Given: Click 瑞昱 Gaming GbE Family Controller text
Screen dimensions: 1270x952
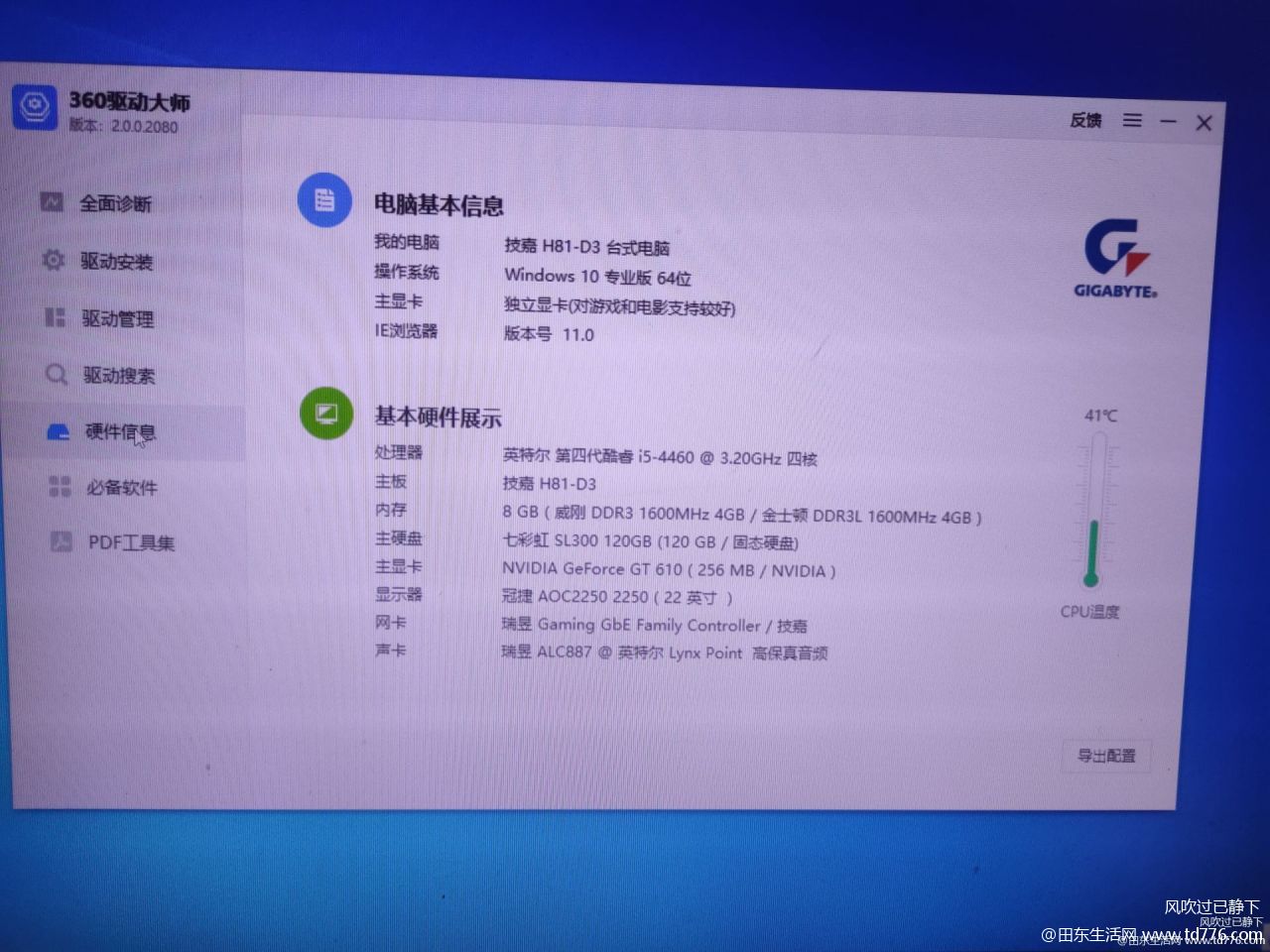Looking at the screenshot, I should (654, 625).
